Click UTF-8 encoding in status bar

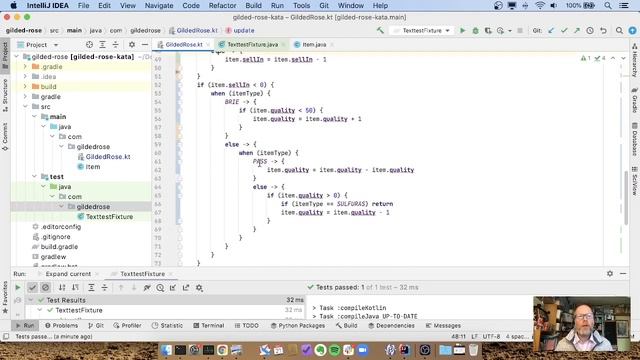click(491, 337)
